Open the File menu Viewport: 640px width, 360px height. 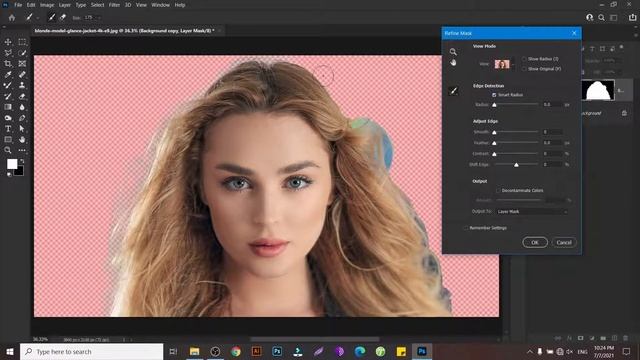coord(18,5)
